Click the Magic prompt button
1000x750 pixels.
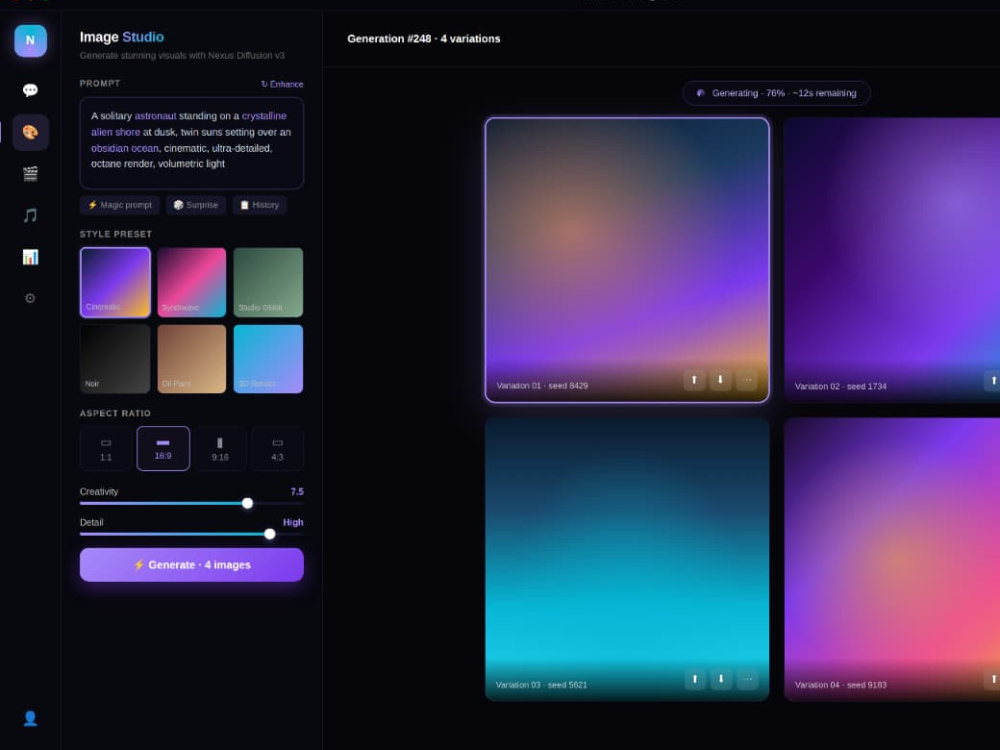click(120, 205)
